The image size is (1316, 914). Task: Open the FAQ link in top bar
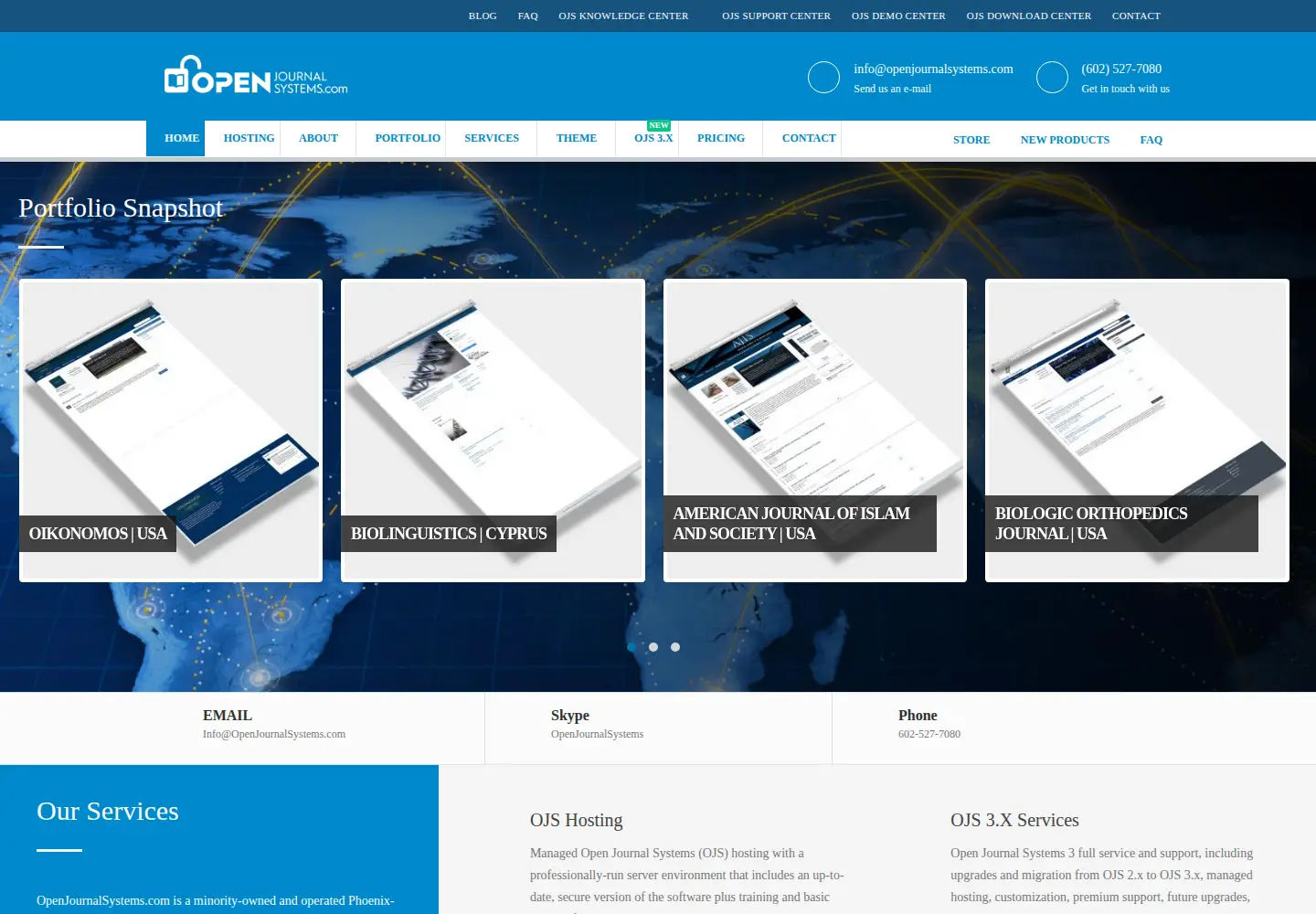point(528,16)
